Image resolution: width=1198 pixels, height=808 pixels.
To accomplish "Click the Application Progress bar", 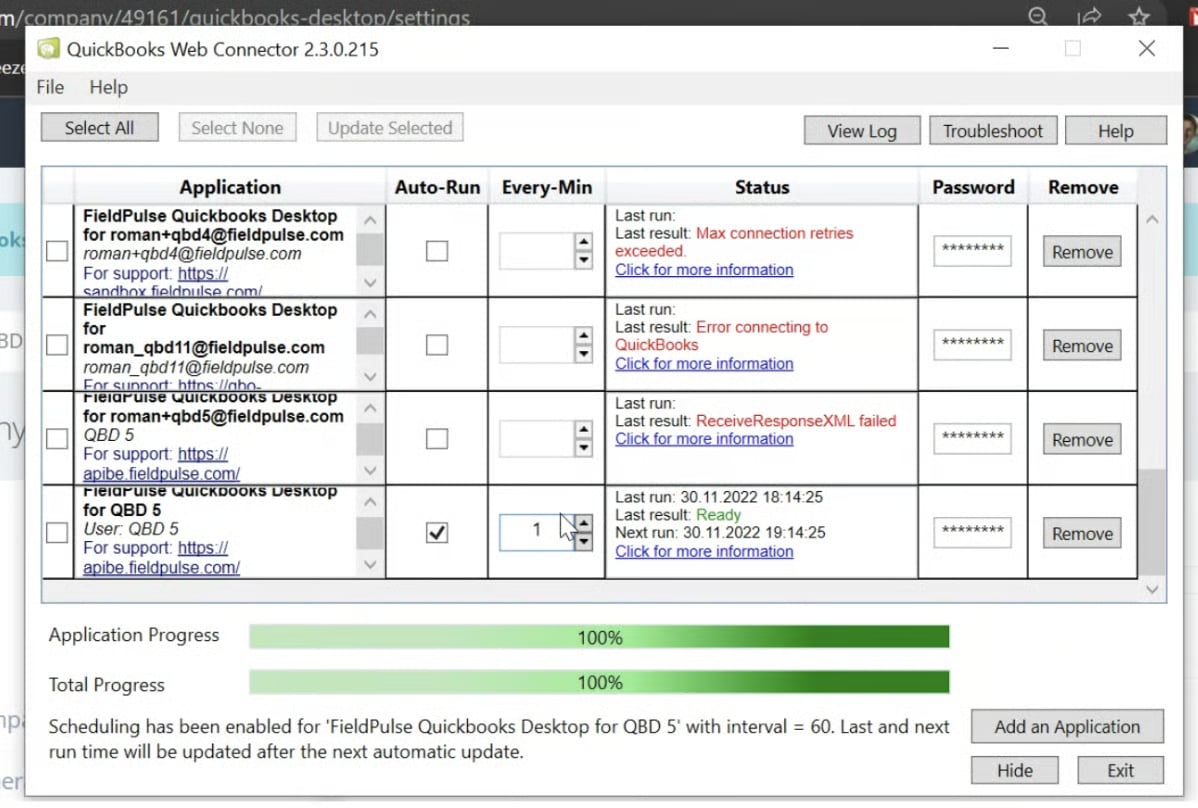I will pyautogui.click(x=599, y=637).
